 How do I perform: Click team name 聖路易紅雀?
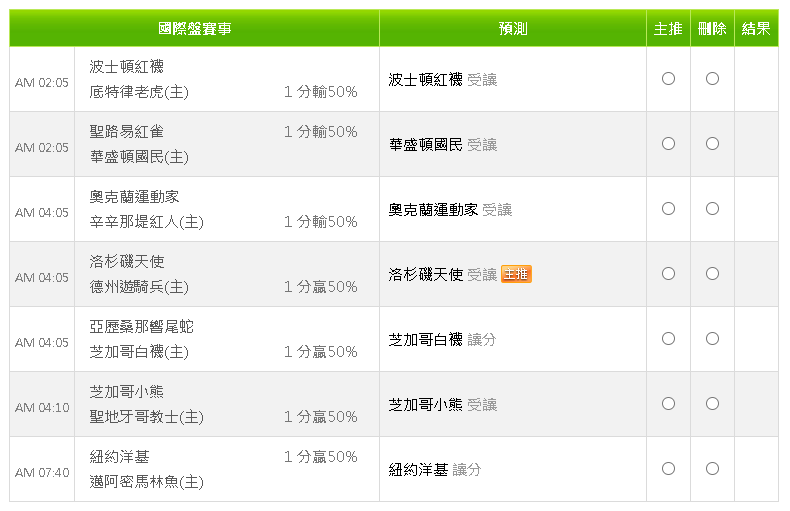126,132
